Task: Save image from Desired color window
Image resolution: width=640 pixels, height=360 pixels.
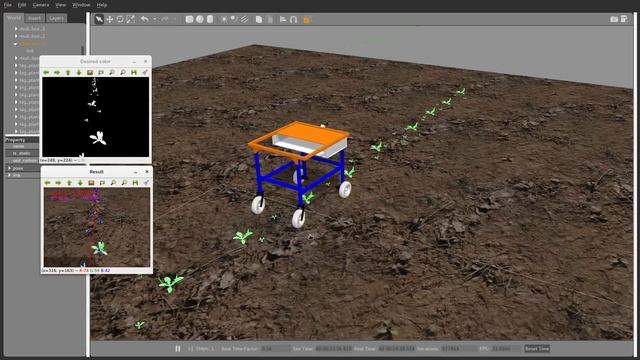Action: 134,72
